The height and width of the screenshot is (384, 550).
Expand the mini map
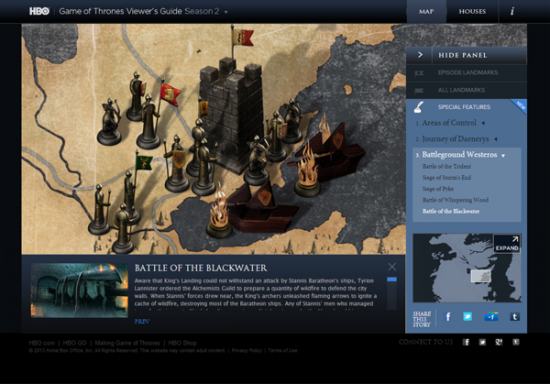pos(507,244)
